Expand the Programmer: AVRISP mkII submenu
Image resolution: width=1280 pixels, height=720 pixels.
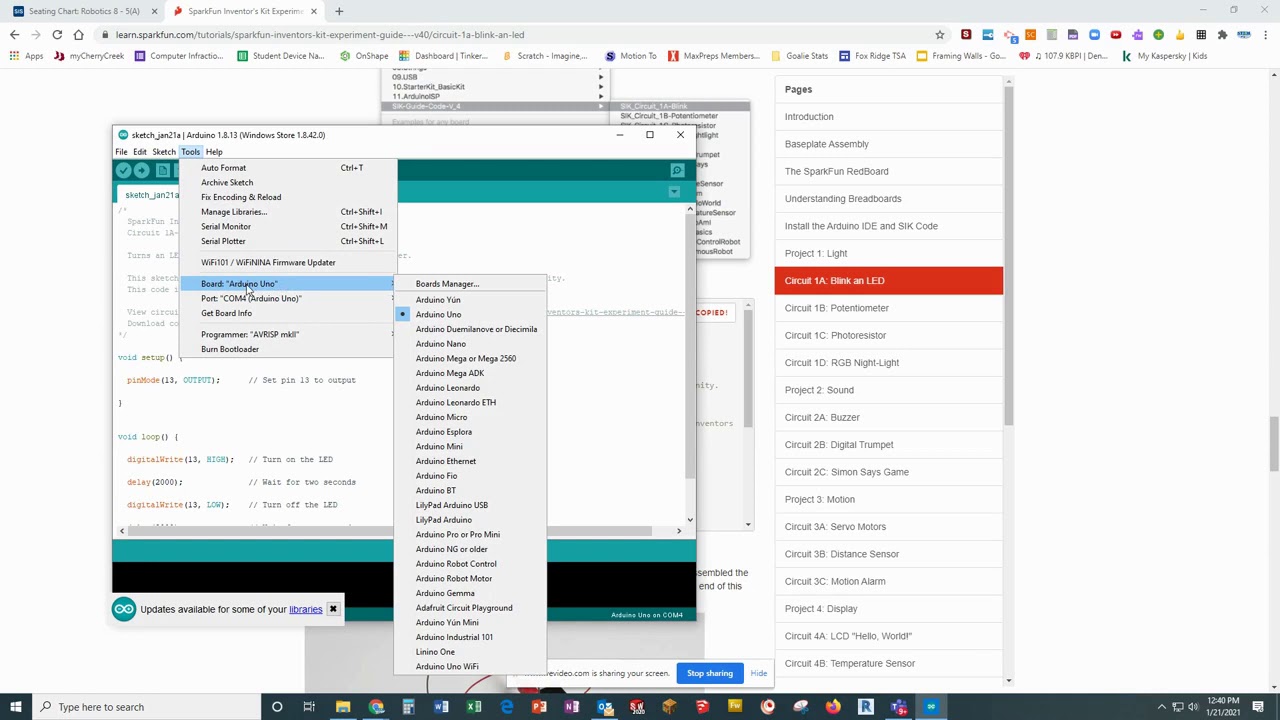coord(288,334)
